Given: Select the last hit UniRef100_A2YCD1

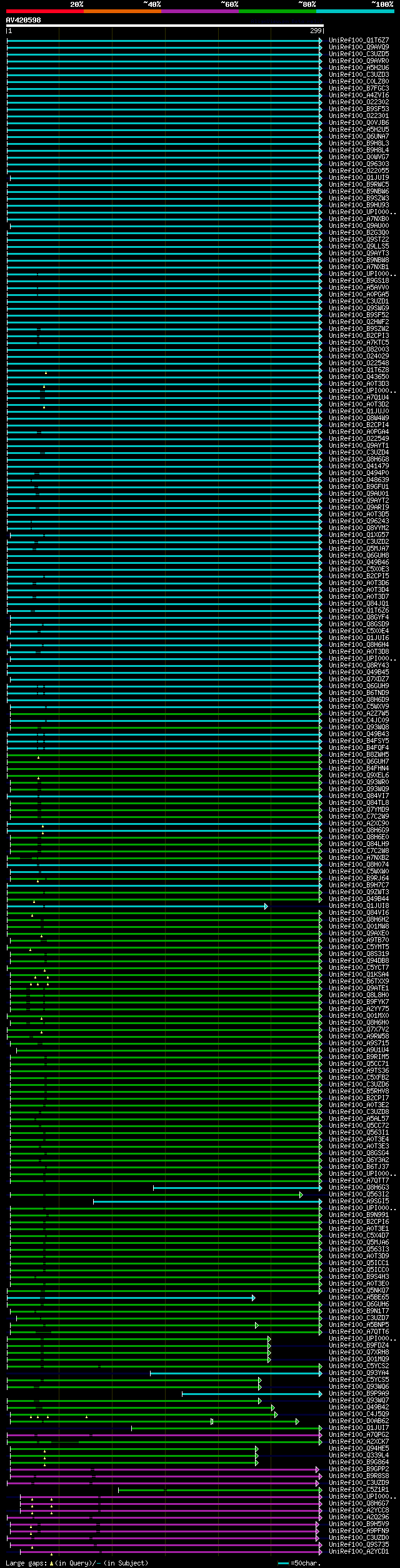Looking at the screenshot, I should pyautogui.click(x=359, y=1551).
